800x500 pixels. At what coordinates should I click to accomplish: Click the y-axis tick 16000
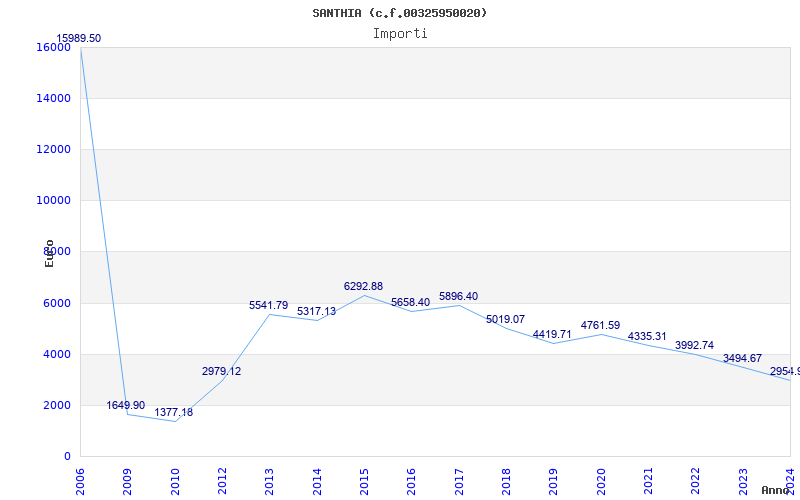(53, 47)
